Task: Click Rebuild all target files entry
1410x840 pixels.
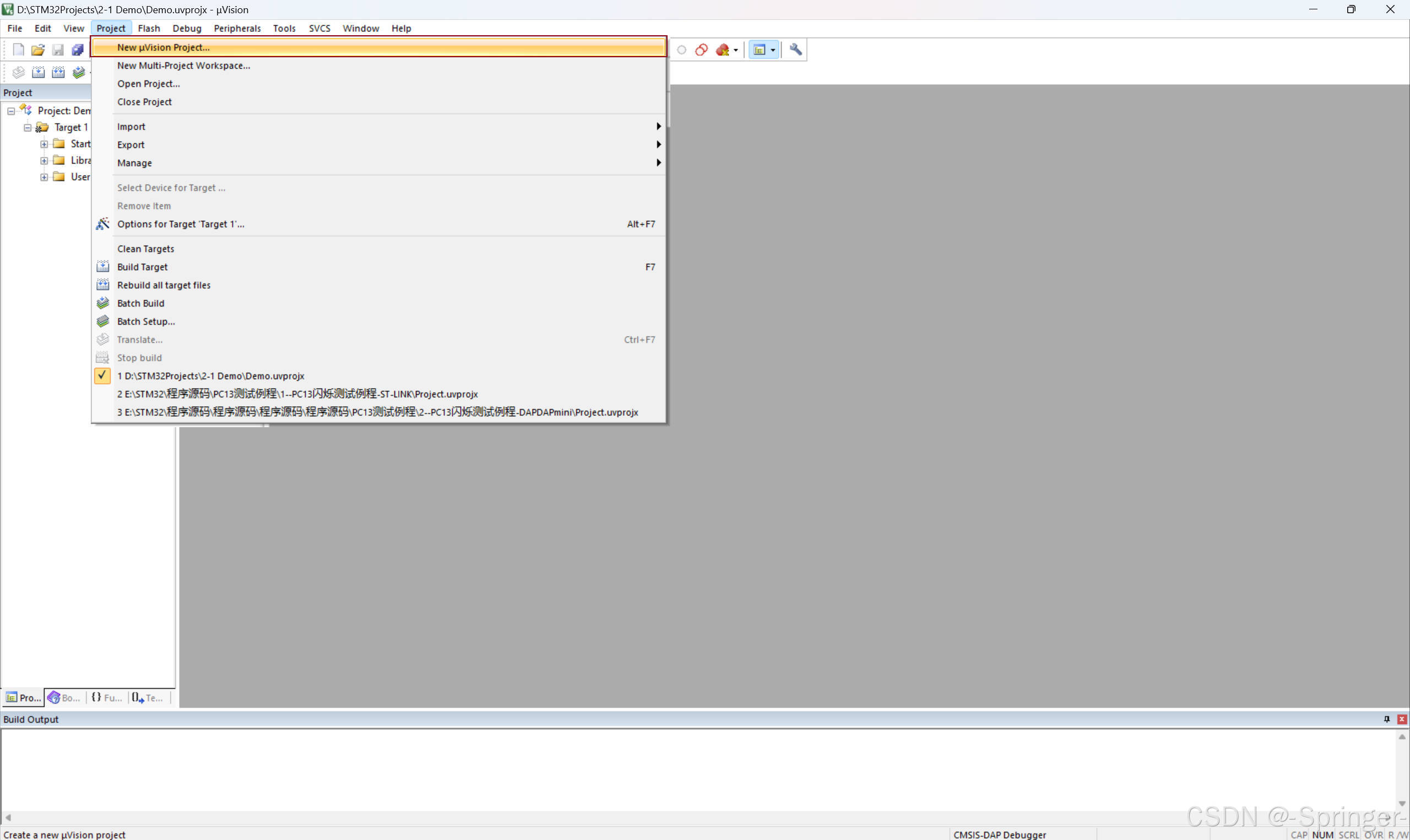Action: (x=164, y=285)
